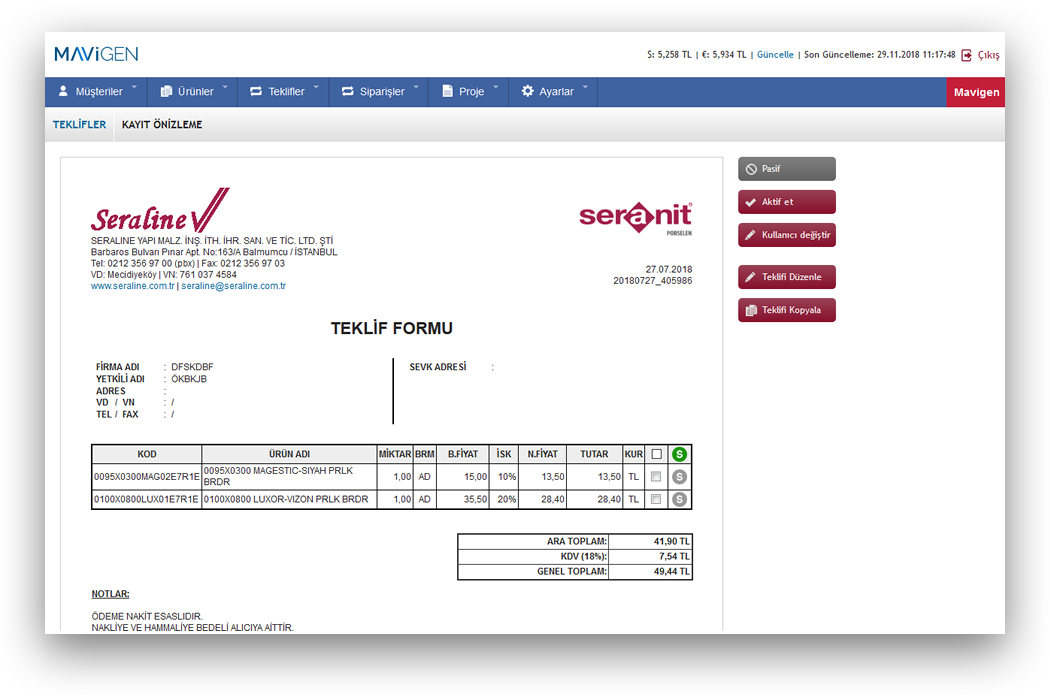Click the Seraline company logo
This screenshot has height=697, width=1050.
coord(160,213)
